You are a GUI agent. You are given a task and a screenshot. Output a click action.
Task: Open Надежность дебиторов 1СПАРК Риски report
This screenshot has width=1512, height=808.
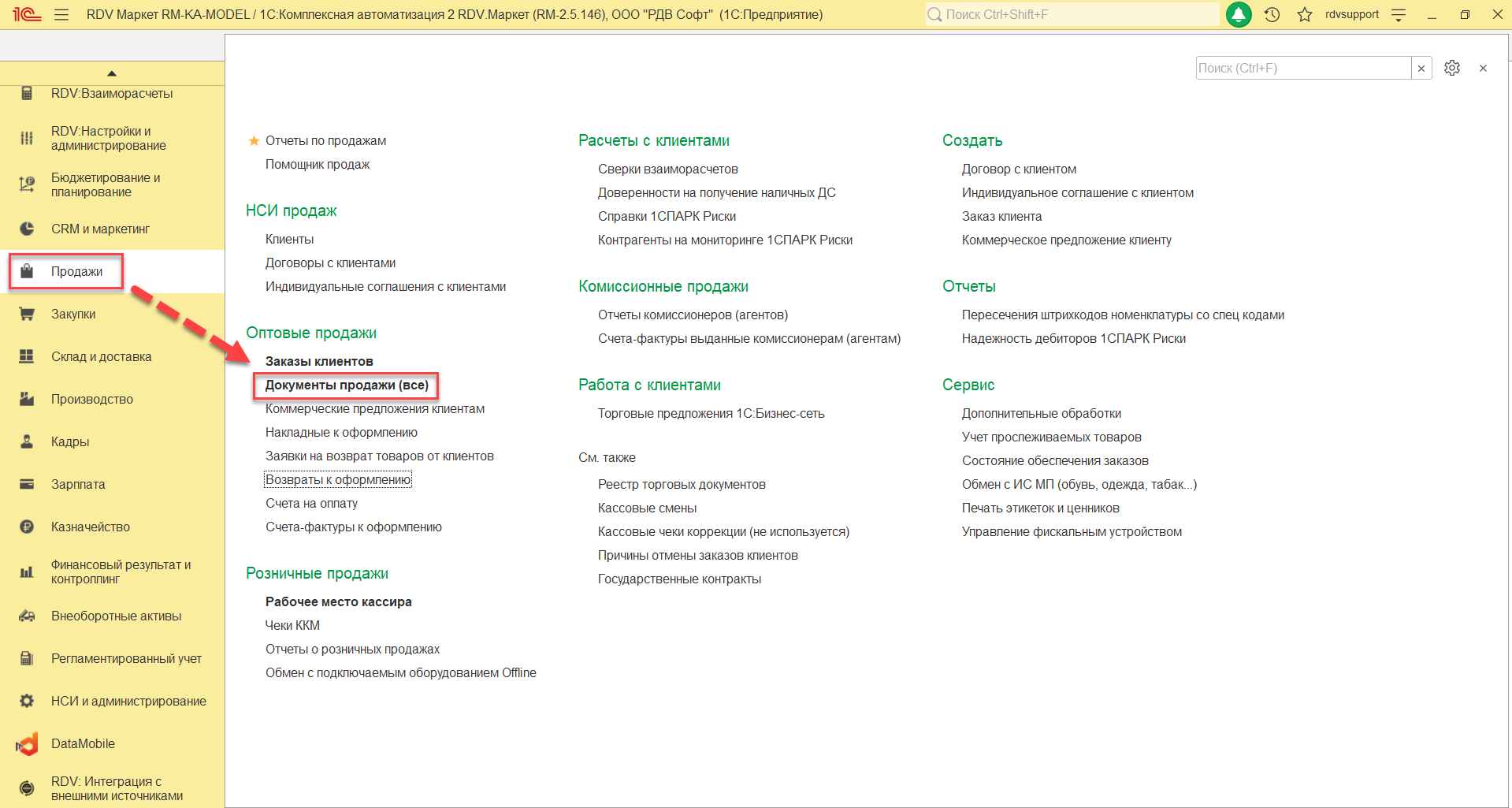click(x=1073, y=338)
